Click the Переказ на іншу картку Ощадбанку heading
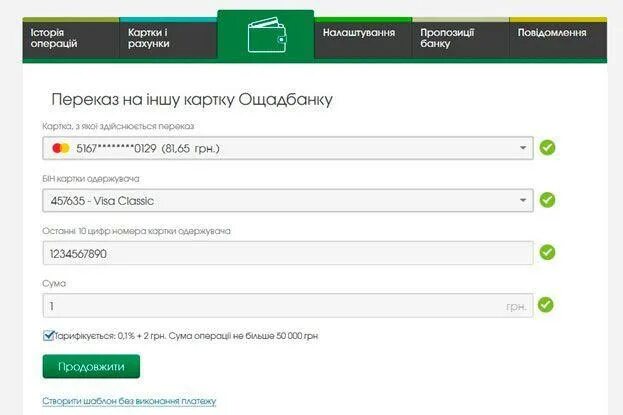This screenshot has height=415, width=623. 192,99
